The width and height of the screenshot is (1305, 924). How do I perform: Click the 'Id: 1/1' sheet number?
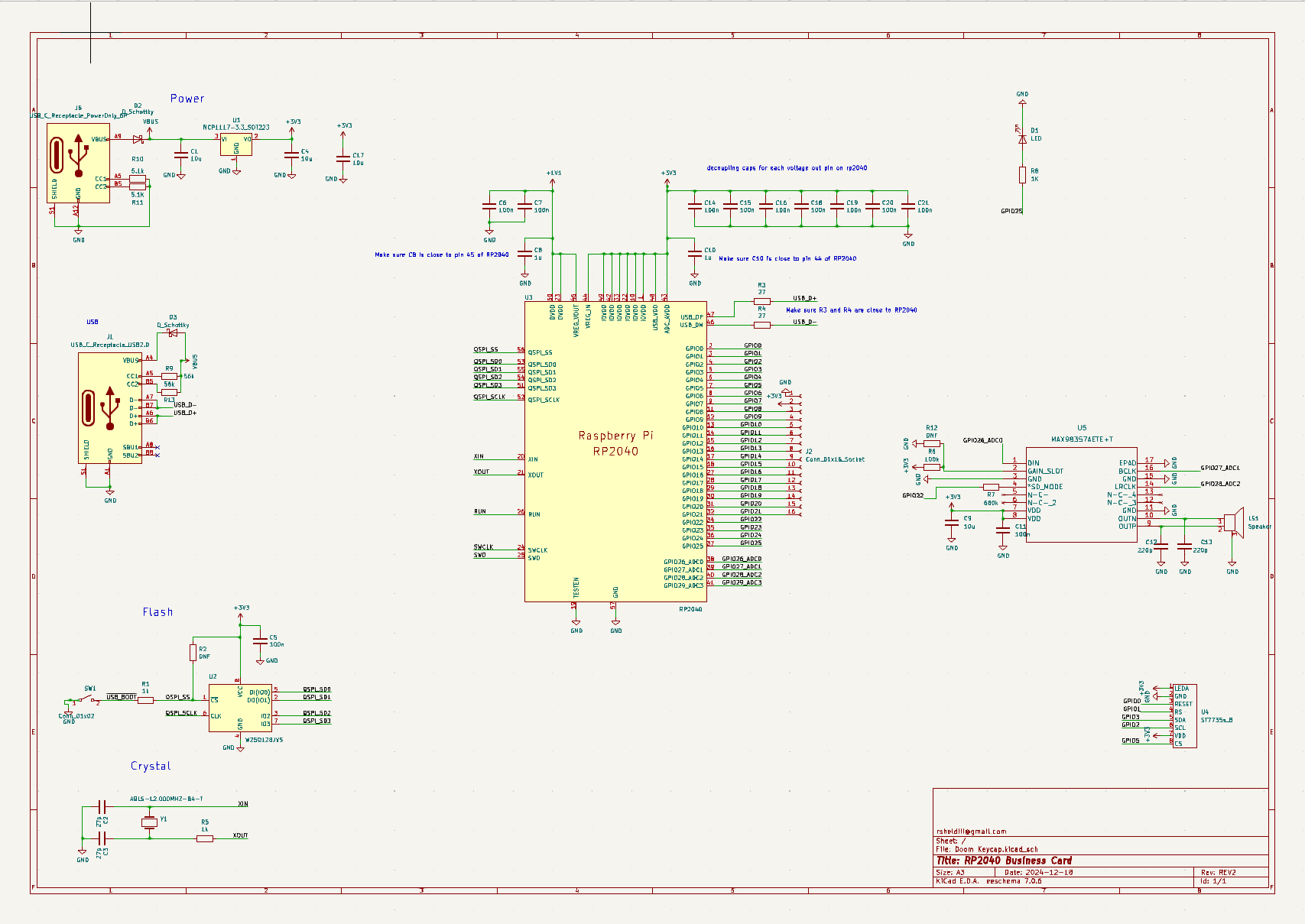click(x=1213, y=881)
